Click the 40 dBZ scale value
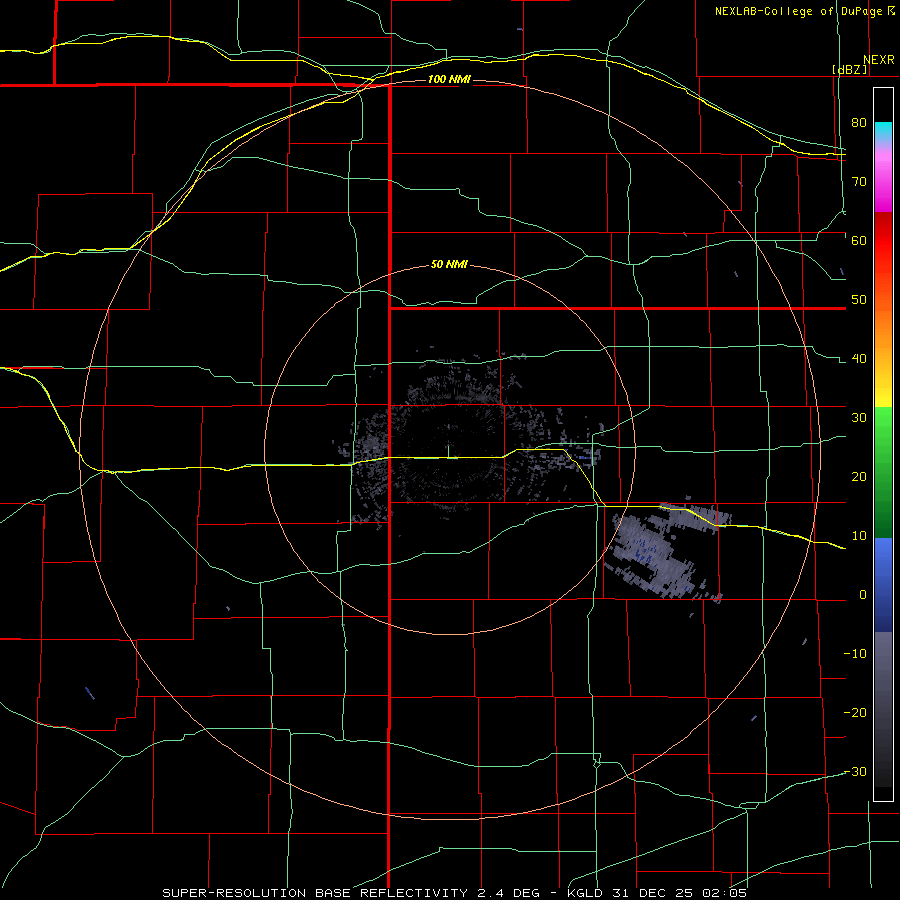This screenshot has width=900, height=900. [x=859, y=359]
